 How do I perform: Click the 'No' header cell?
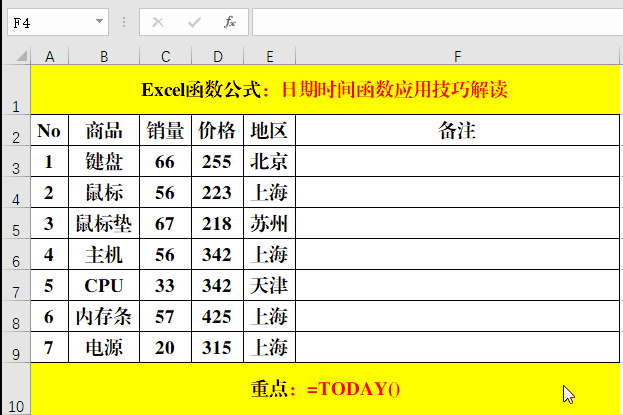pyautogui.click(x=50, y=130)
